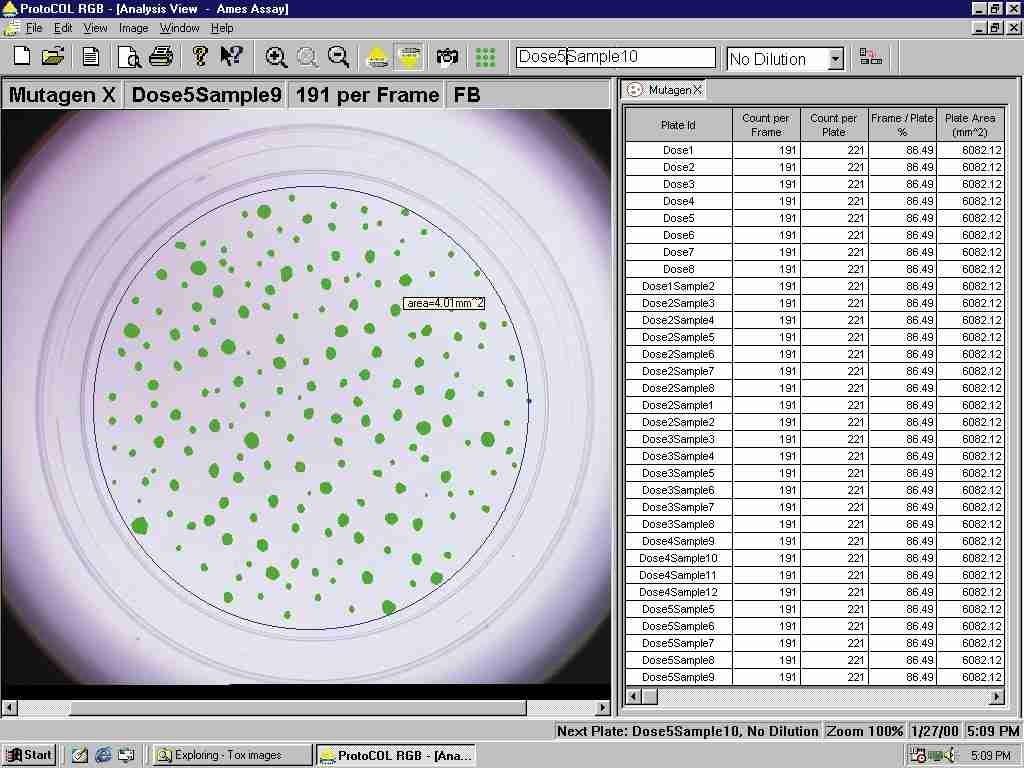The width and height of the screenshot is (1024, 768).
Task: Expand the No Dilution dropdown
Action: 836,59
